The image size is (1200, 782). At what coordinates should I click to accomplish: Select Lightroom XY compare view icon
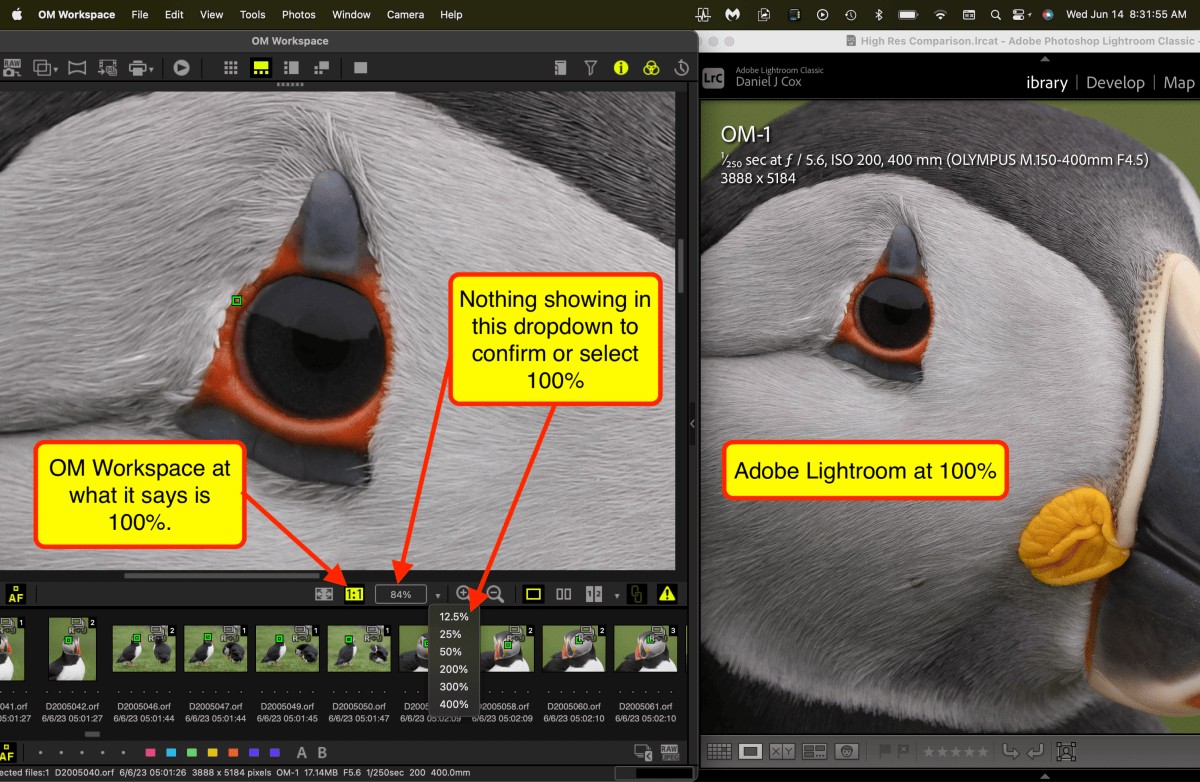coord(782,751)
